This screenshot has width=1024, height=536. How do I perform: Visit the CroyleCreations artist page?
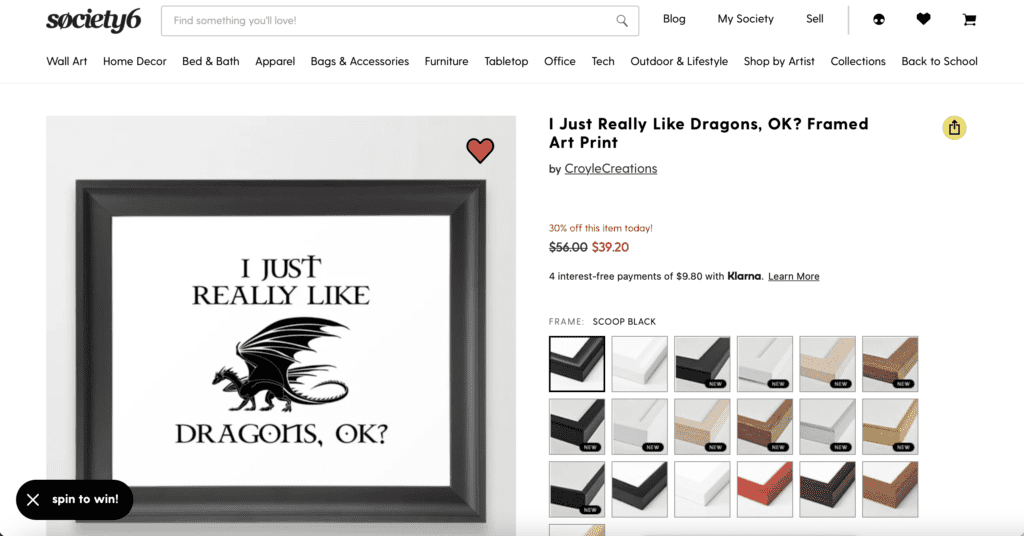(x=611, y=168)
